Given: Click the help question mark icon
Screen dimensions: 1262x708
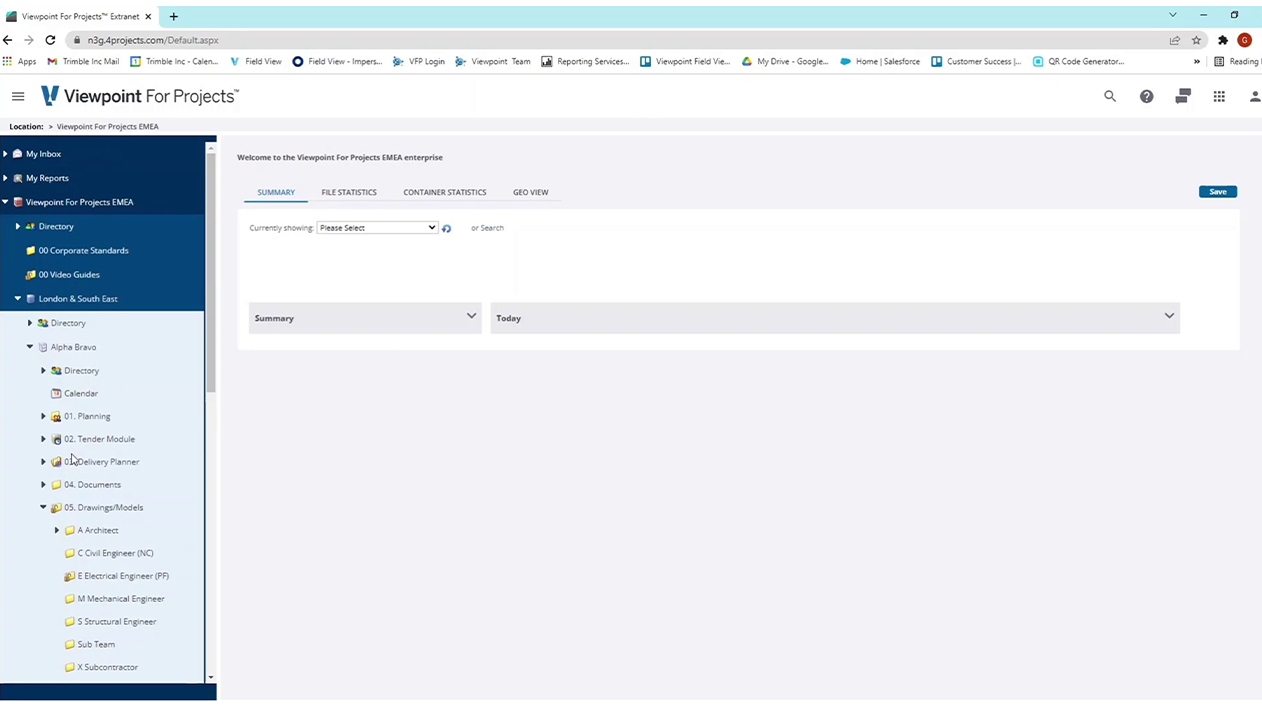Looking at the screenshot, I should click(1146, 96).
